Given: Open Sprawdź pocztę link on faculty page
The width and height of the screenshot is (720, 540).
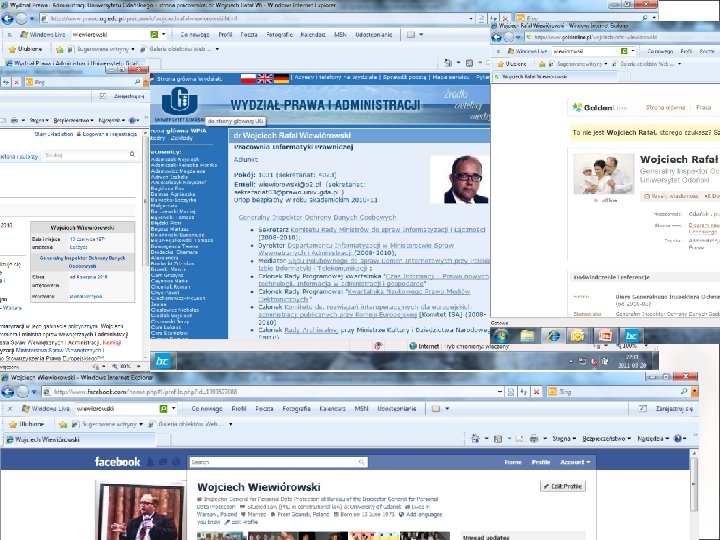Looking at the screenshot, I should tap(404, 77).
